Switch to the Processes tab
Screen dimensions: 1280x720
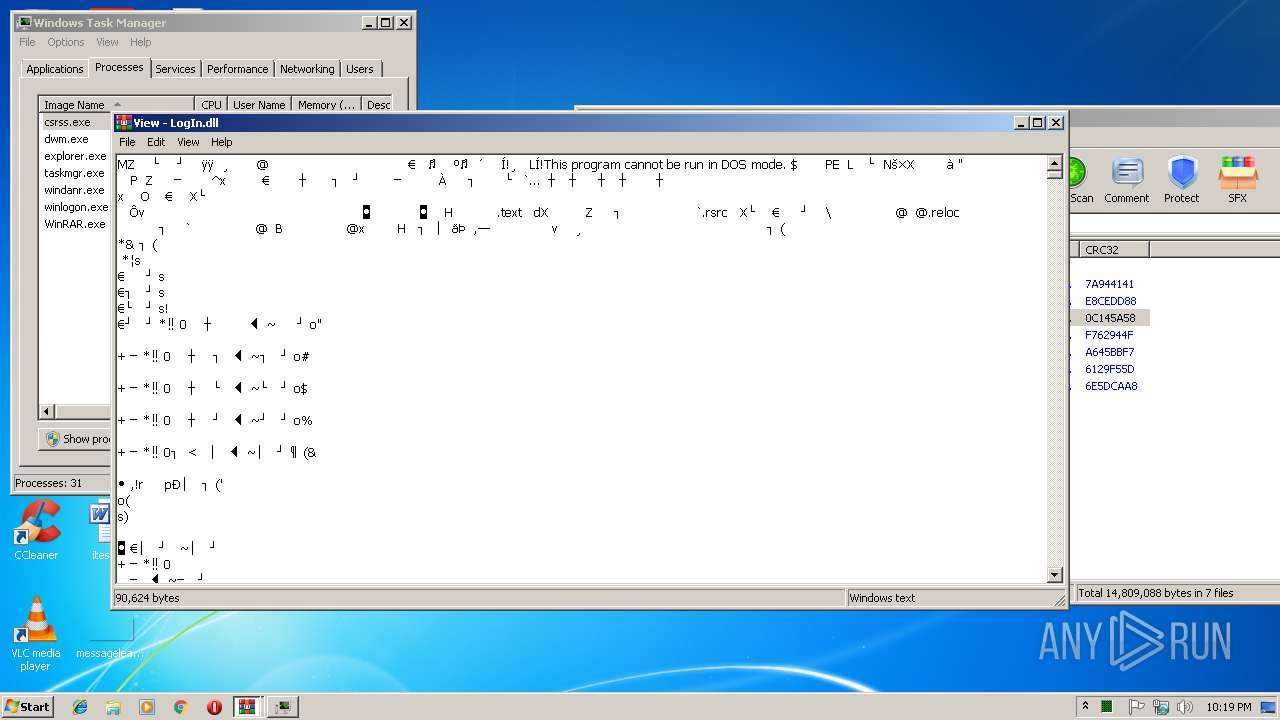(x=119, y=67)
